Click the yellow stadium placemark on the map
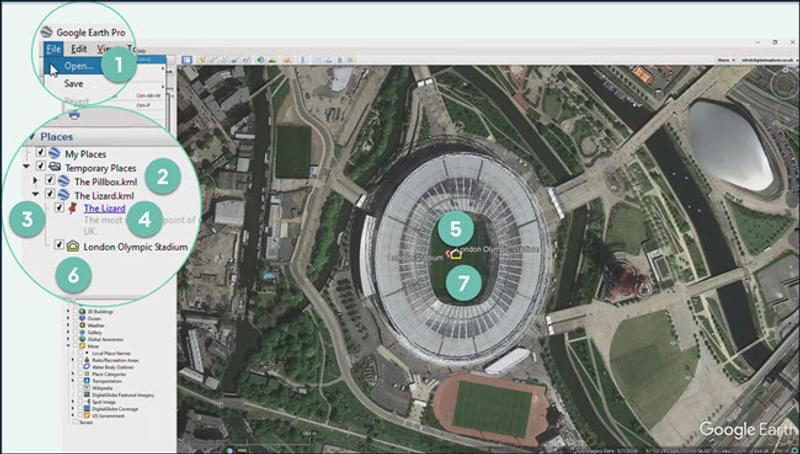 click(456, 253)
